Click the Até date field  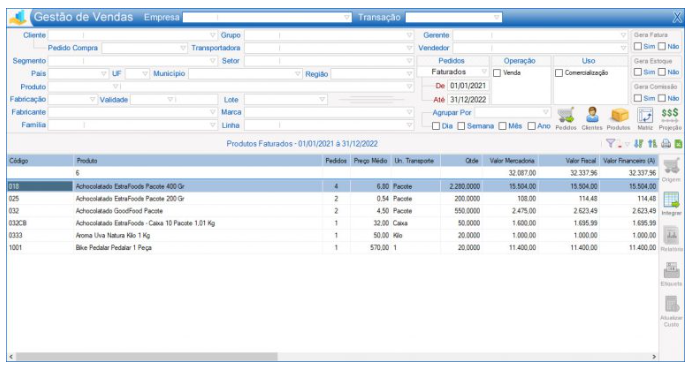click(x=468, y=100)
